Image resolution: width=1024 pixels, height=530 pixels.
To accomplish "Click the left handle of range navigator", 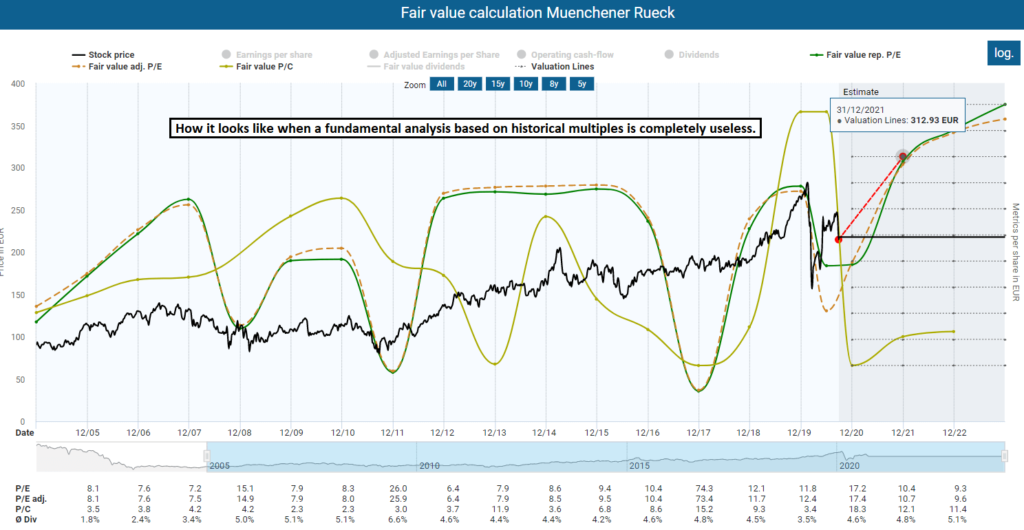I will pos(207,455).
